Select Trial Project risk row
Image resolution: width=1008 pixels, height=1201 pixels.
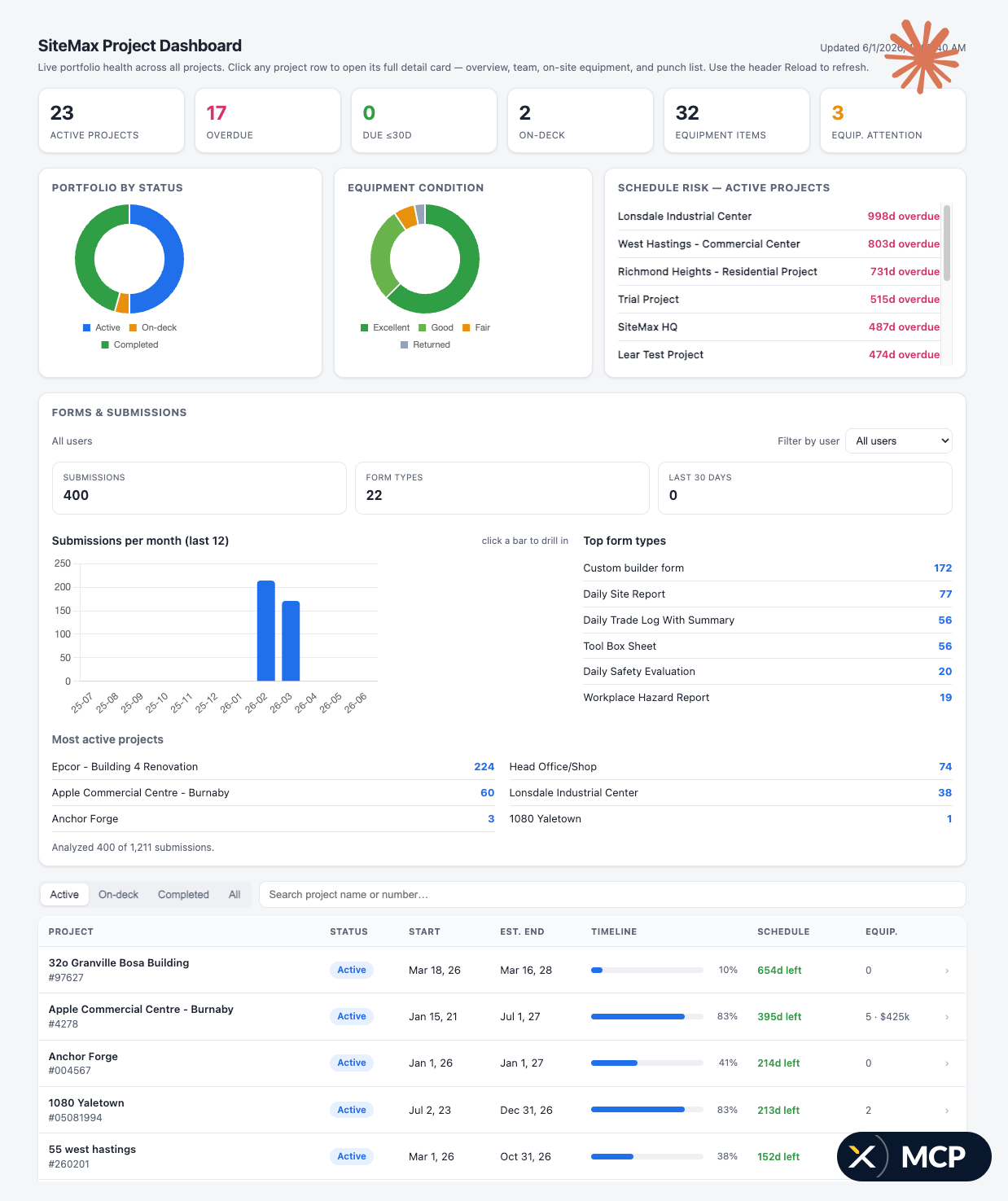point(778,300)
